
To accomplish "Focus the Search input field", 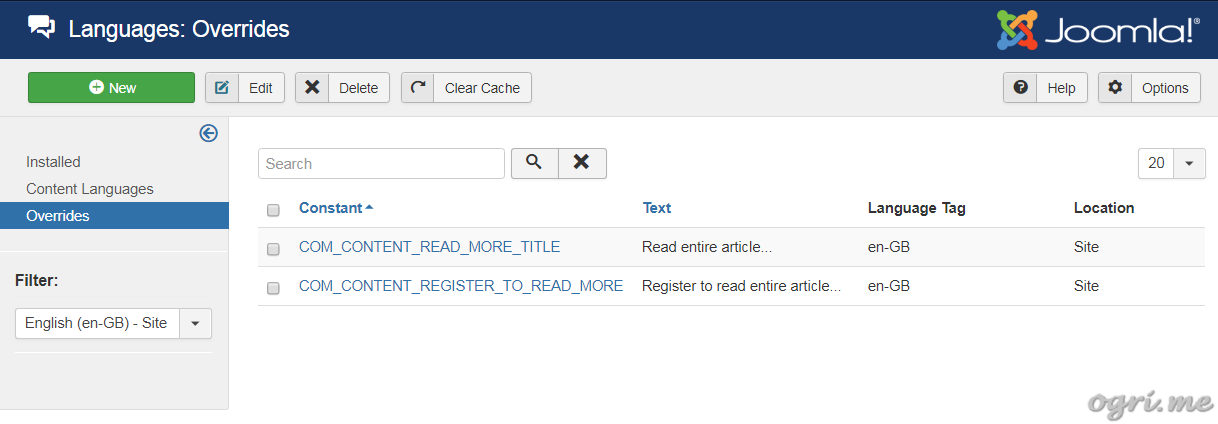I will point(381,163).
